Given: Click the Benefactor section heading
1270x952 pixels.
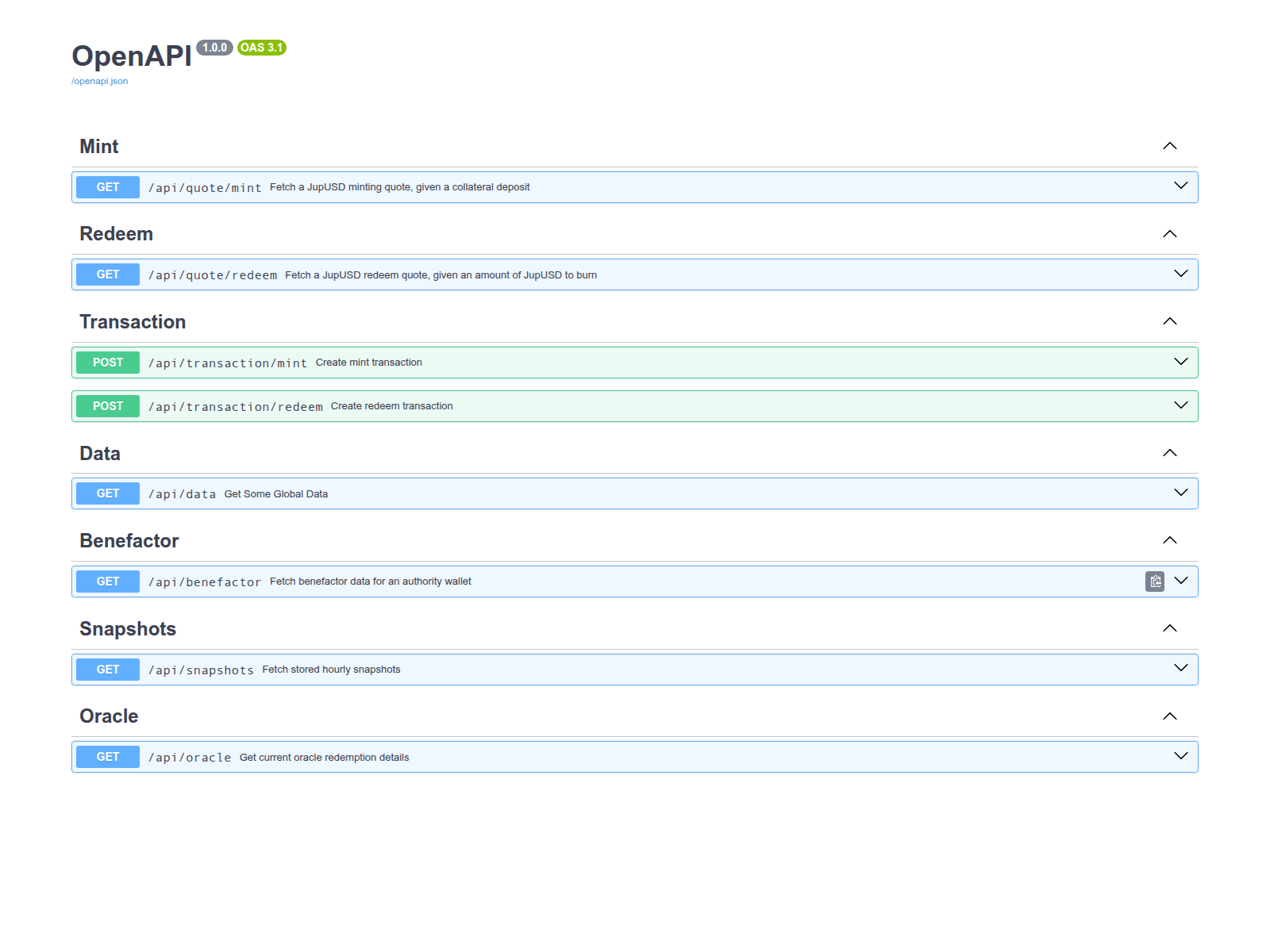Looking at the screenshot, I should (129, 541).
